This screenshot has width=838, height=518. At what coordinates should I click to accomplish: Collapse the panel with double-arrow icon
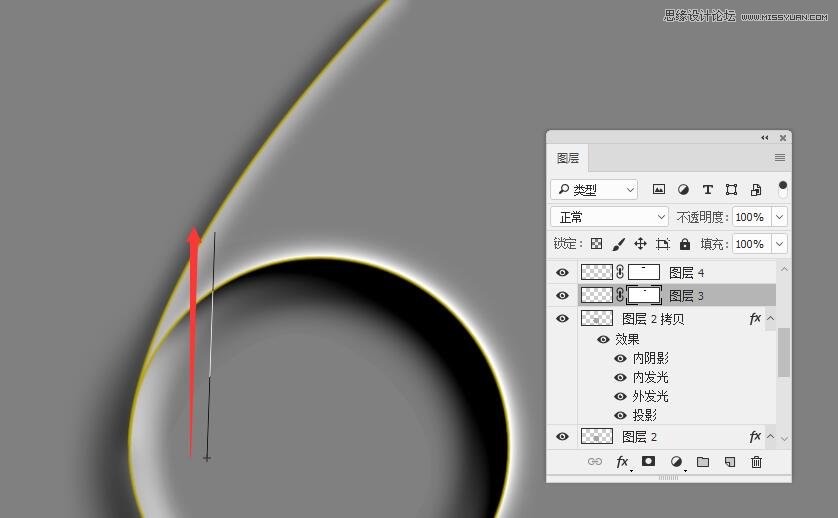pos(765,138)
